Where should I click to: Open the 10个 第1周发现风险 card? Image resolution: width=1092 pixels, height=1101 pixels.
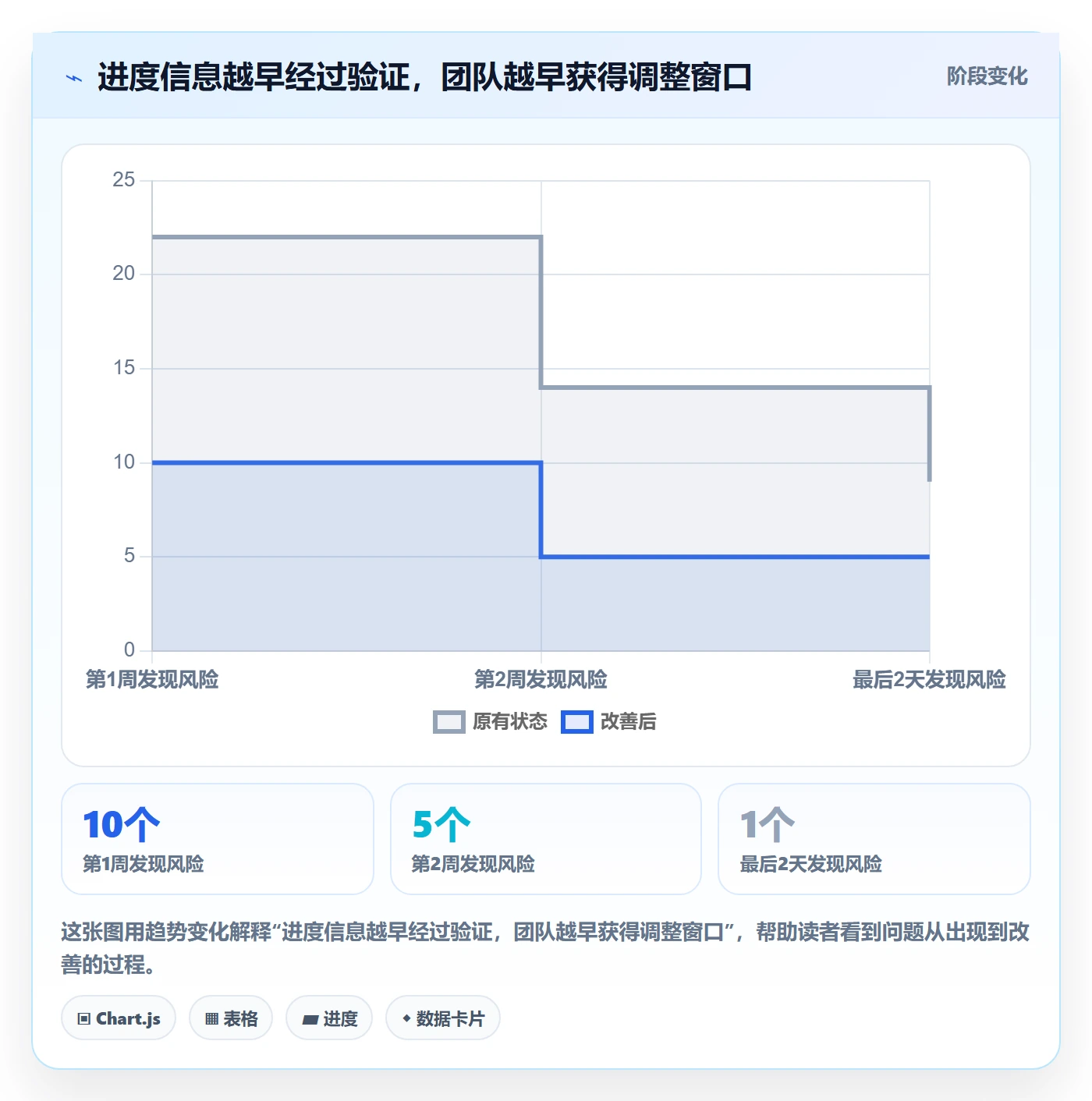pyautogui.click(x=218, y=839)
